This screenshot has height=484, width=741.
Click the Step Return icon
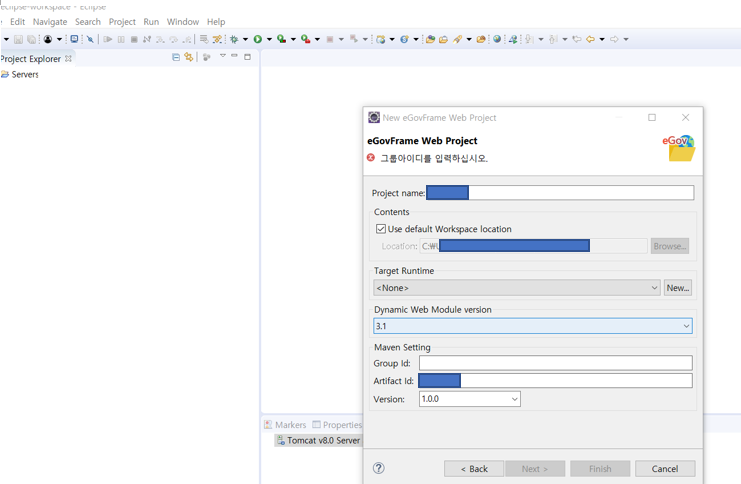[x=187, y=39]
